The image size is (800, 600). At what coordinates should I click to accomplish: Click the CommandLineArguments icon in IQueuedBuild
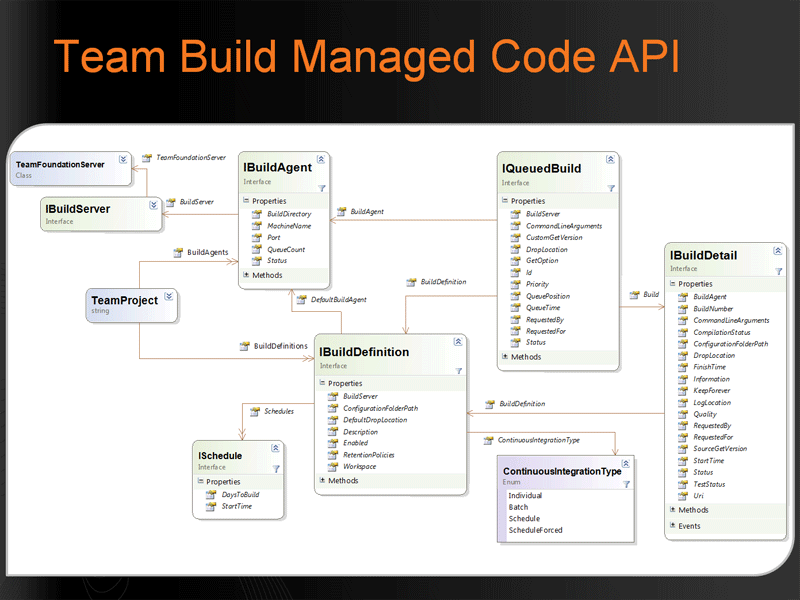tap(515, 226)
